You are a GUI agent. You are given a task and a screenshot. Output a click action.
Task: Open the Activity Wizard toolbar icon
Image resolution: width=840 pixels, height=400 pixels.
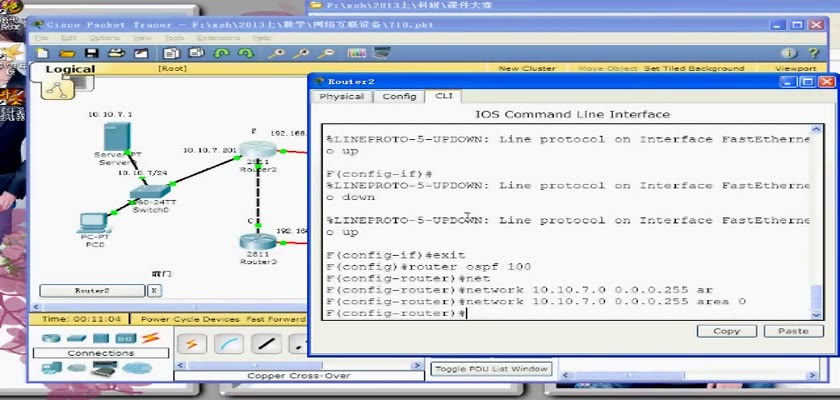141,53
